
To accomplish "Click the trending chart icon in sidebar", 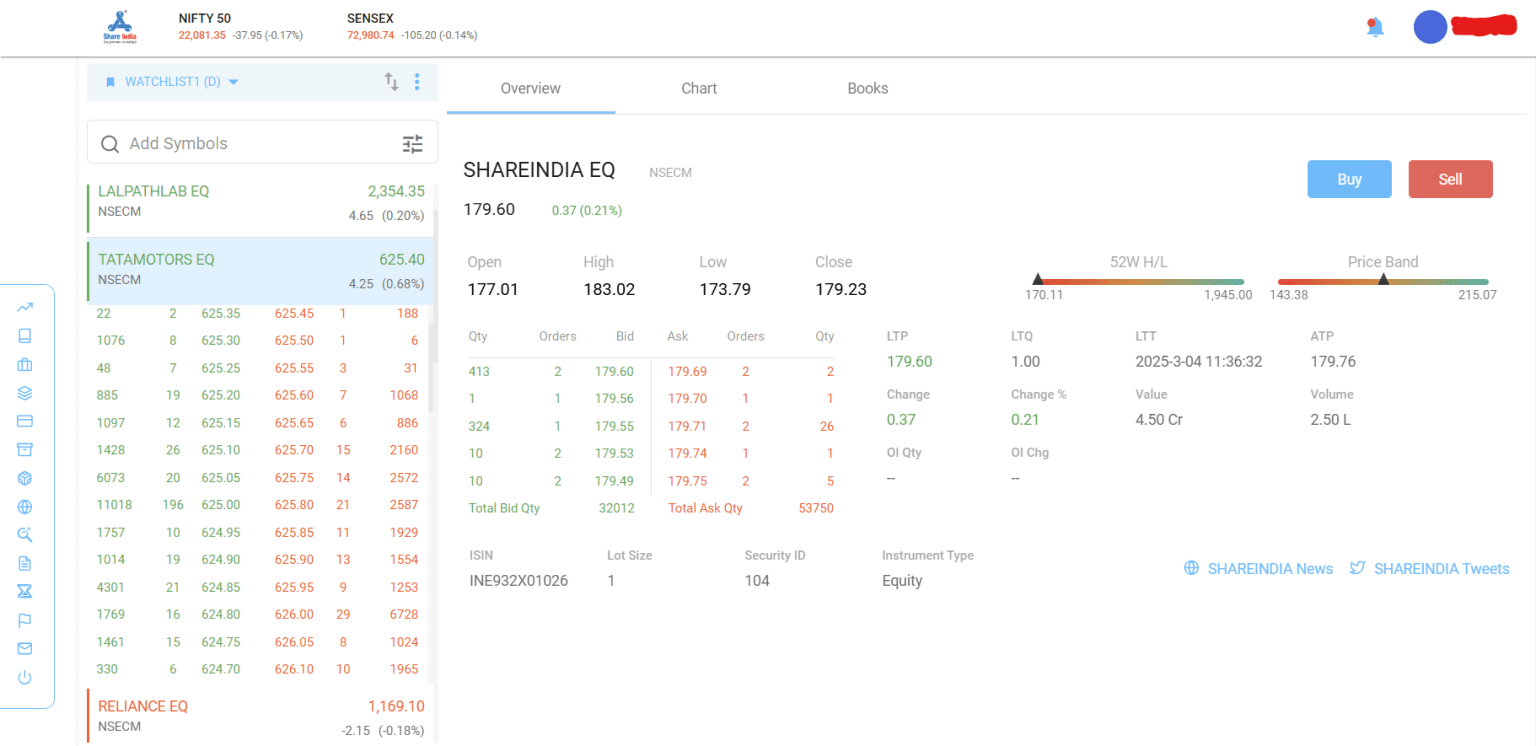I will (25, 307).
